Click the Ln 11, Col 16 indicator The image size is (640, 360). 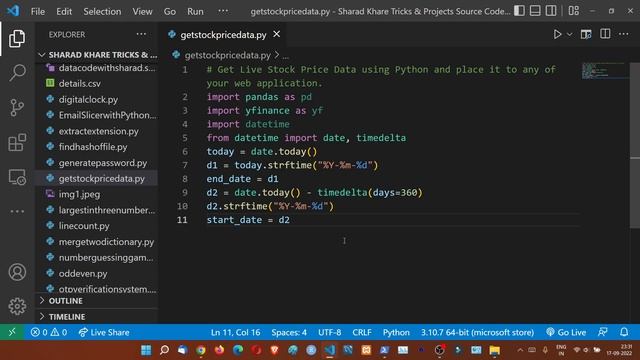[236, 332]
